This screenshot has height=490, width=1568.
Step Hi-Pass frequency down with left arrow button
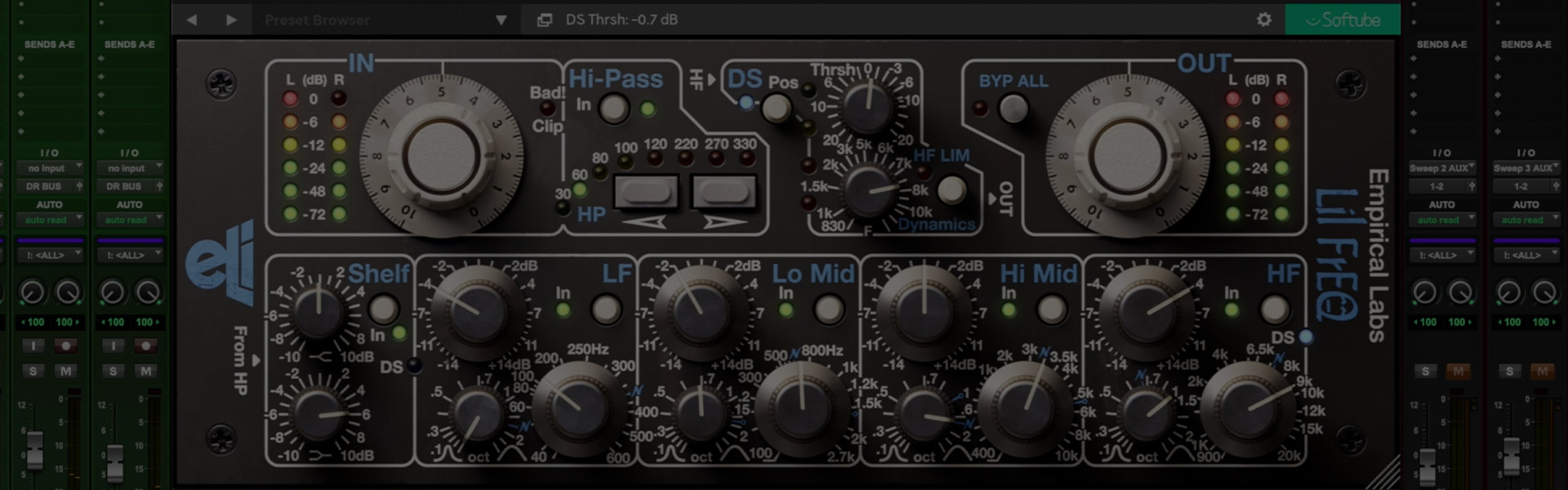click(x=646, y=194)
